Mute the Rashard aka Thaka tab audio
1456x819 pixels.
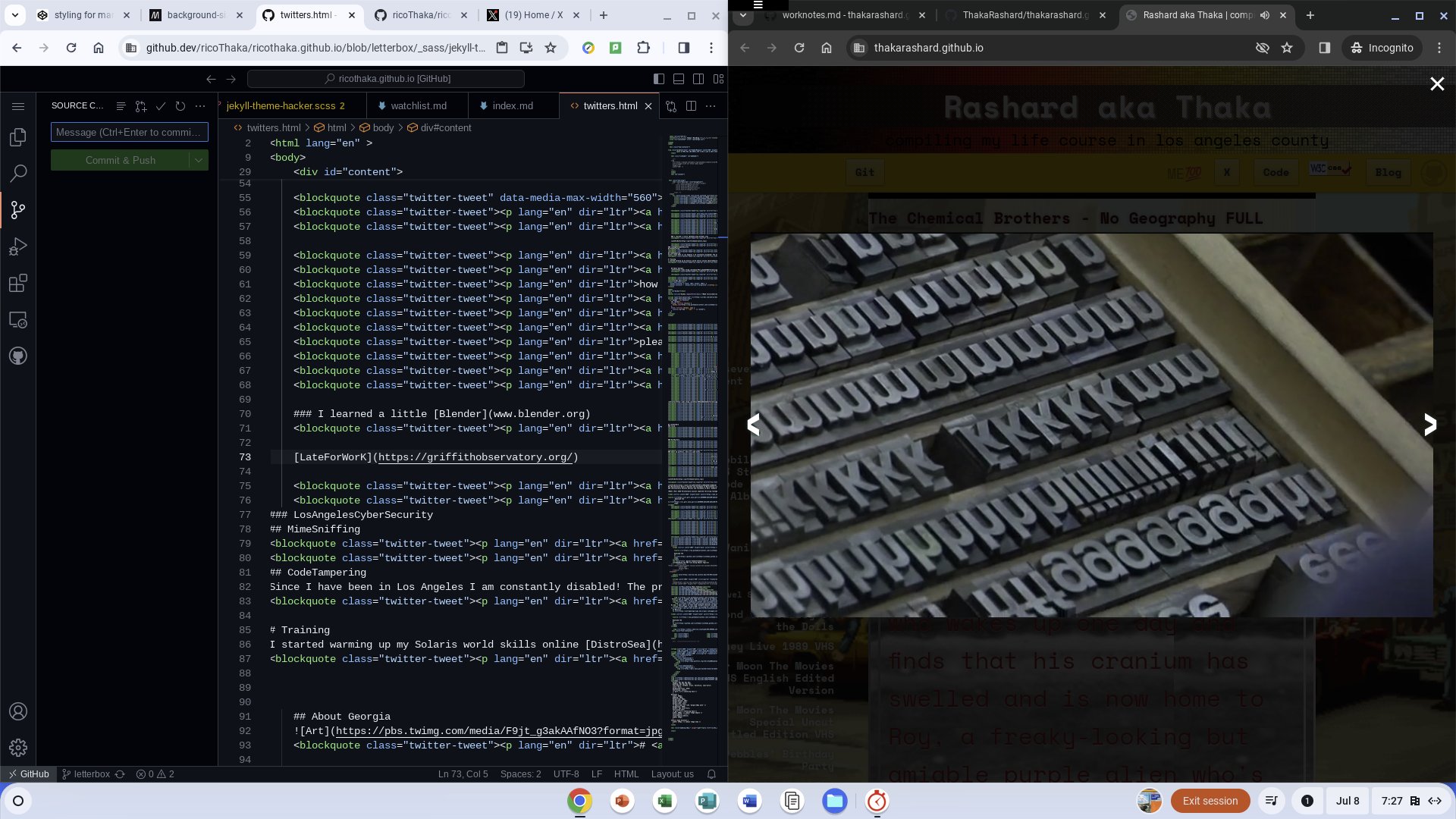click(1265, 15)
